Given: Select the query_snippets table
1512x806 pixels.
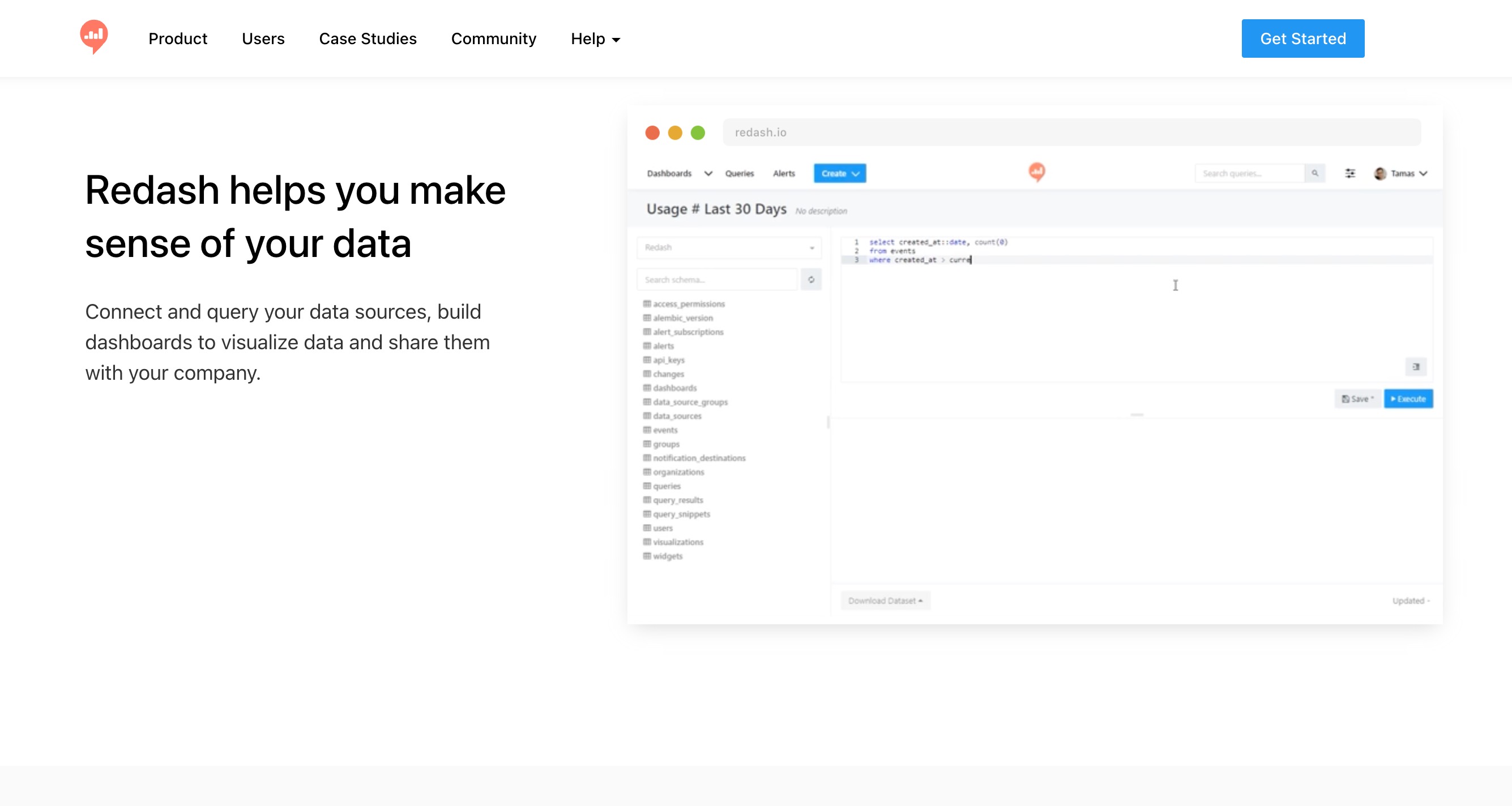Looking at the screenshot, I should 681,515.
